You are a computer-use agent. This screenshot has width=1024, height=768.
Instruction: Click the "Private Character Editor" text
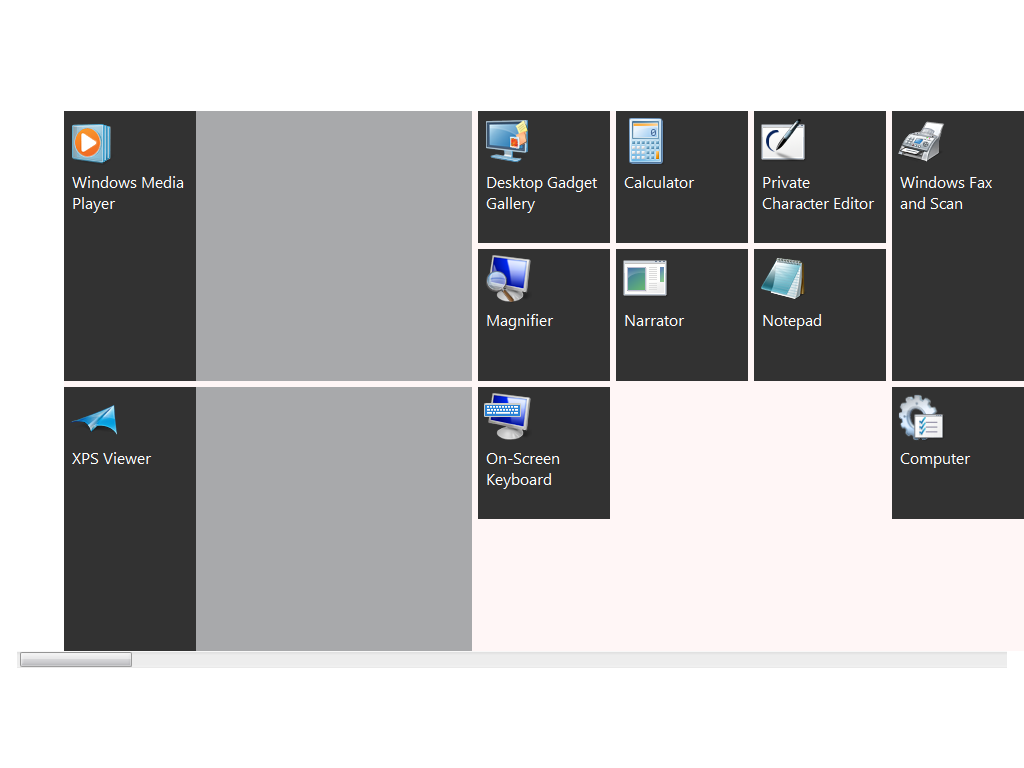818,193
